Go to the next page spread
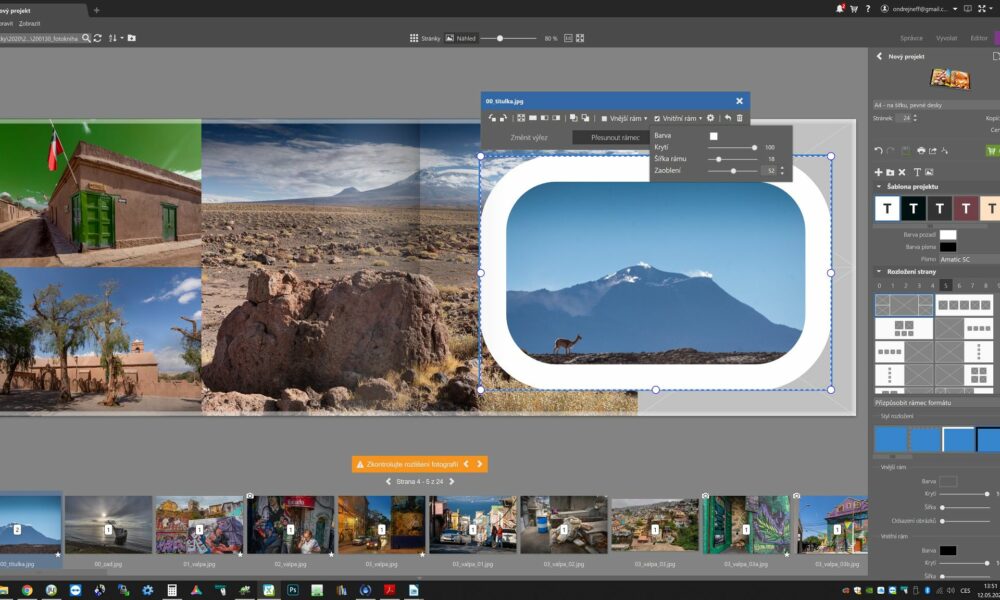Viewport: 1000px width, 600px height. coord(452,482)
